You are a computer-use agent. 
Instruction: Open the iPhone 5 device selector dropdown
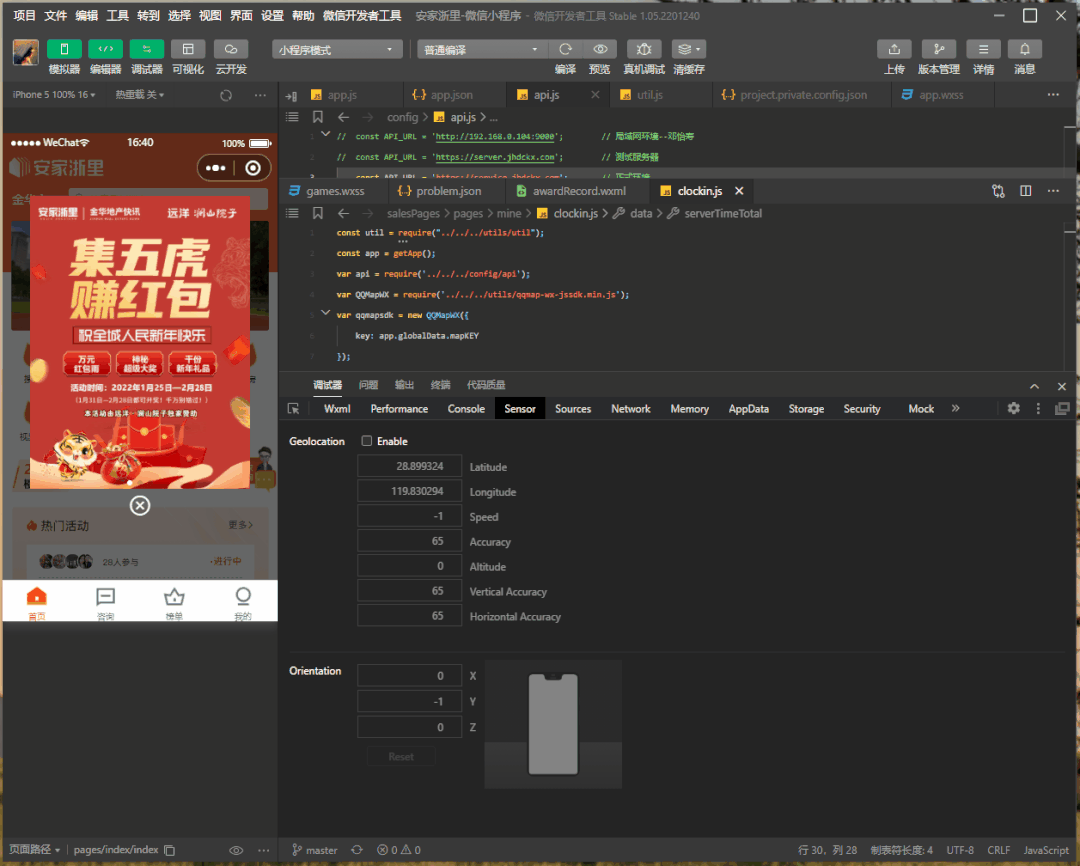[54, 94]
